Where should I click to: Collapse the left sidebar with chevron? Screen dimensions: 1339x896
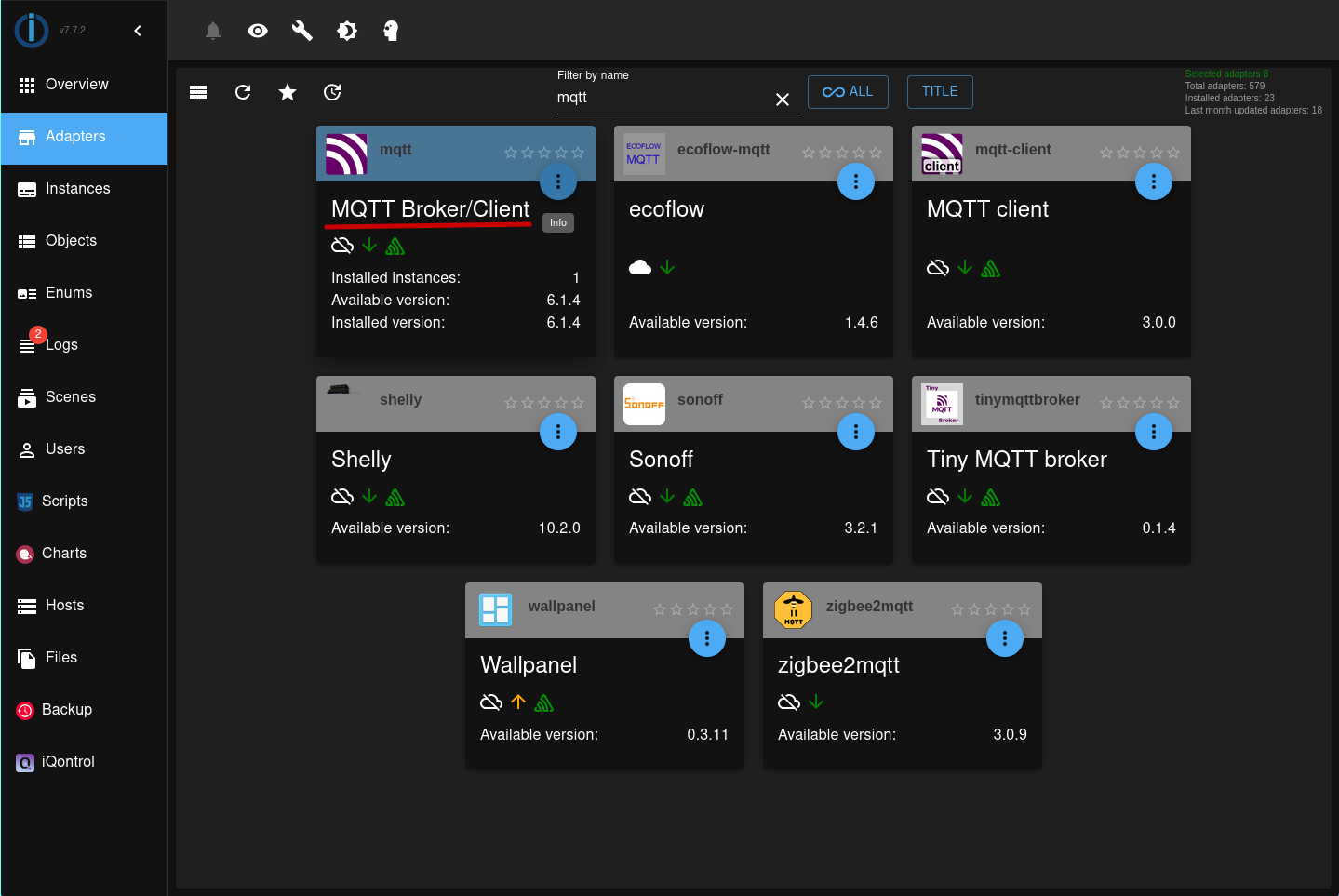(x=138, y=31)
